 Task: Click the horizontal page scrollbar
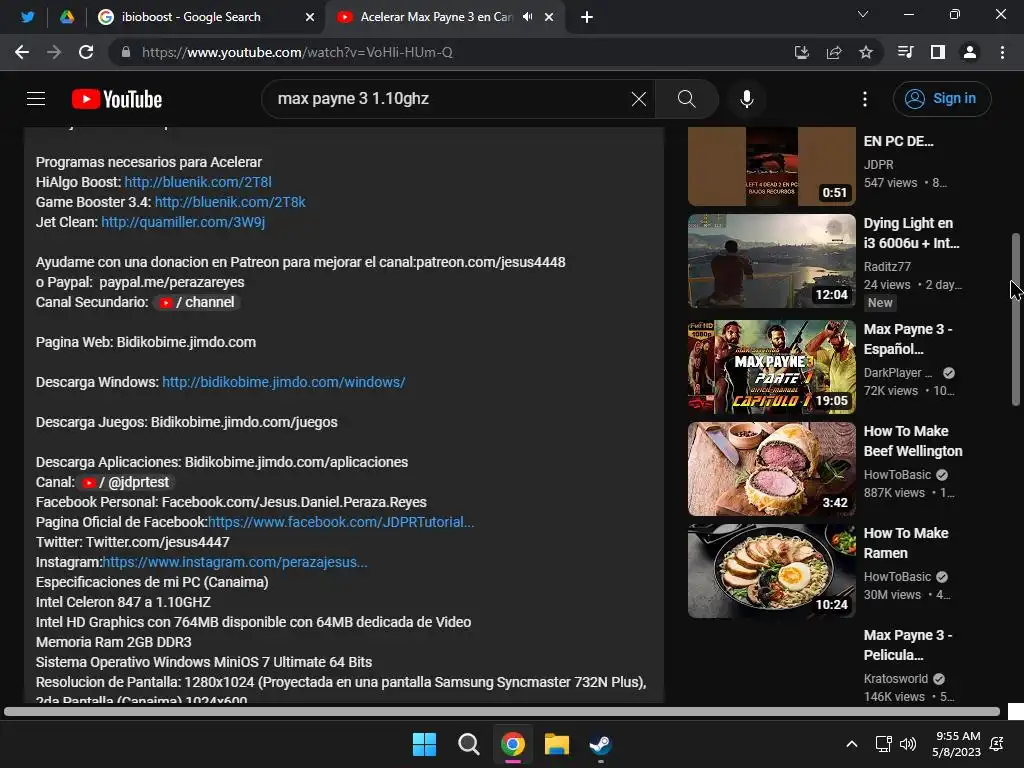(502, 711)
